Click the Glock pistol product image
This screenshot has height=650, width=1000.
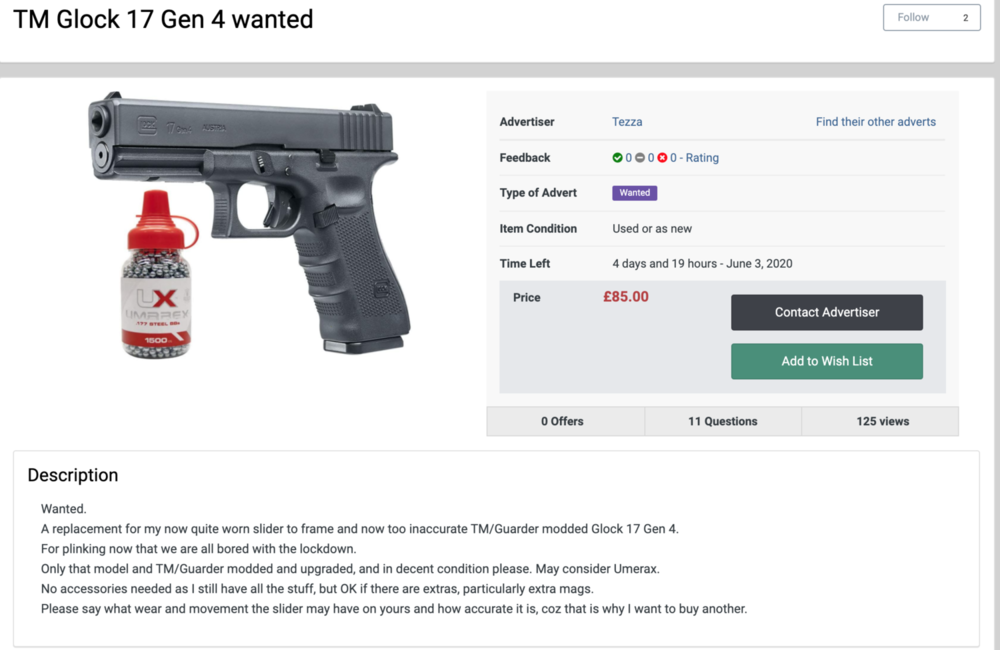[300, 200]
